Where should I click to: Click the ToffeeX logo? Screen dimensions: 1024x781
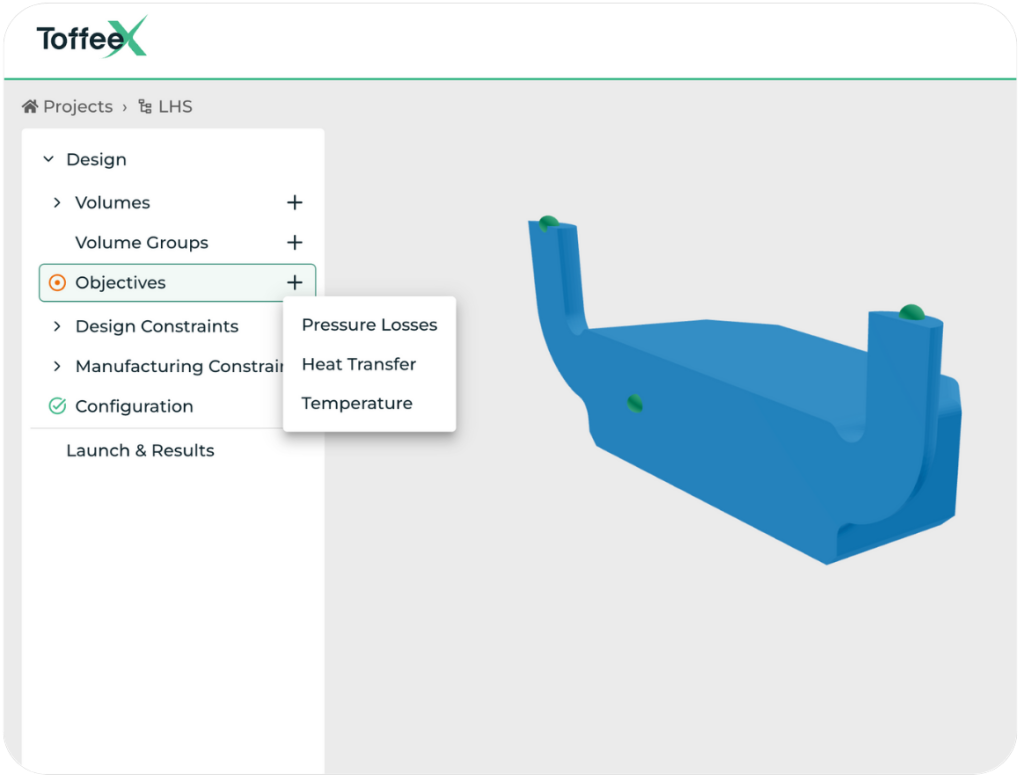pyautogui.click(x=92, y=39)
